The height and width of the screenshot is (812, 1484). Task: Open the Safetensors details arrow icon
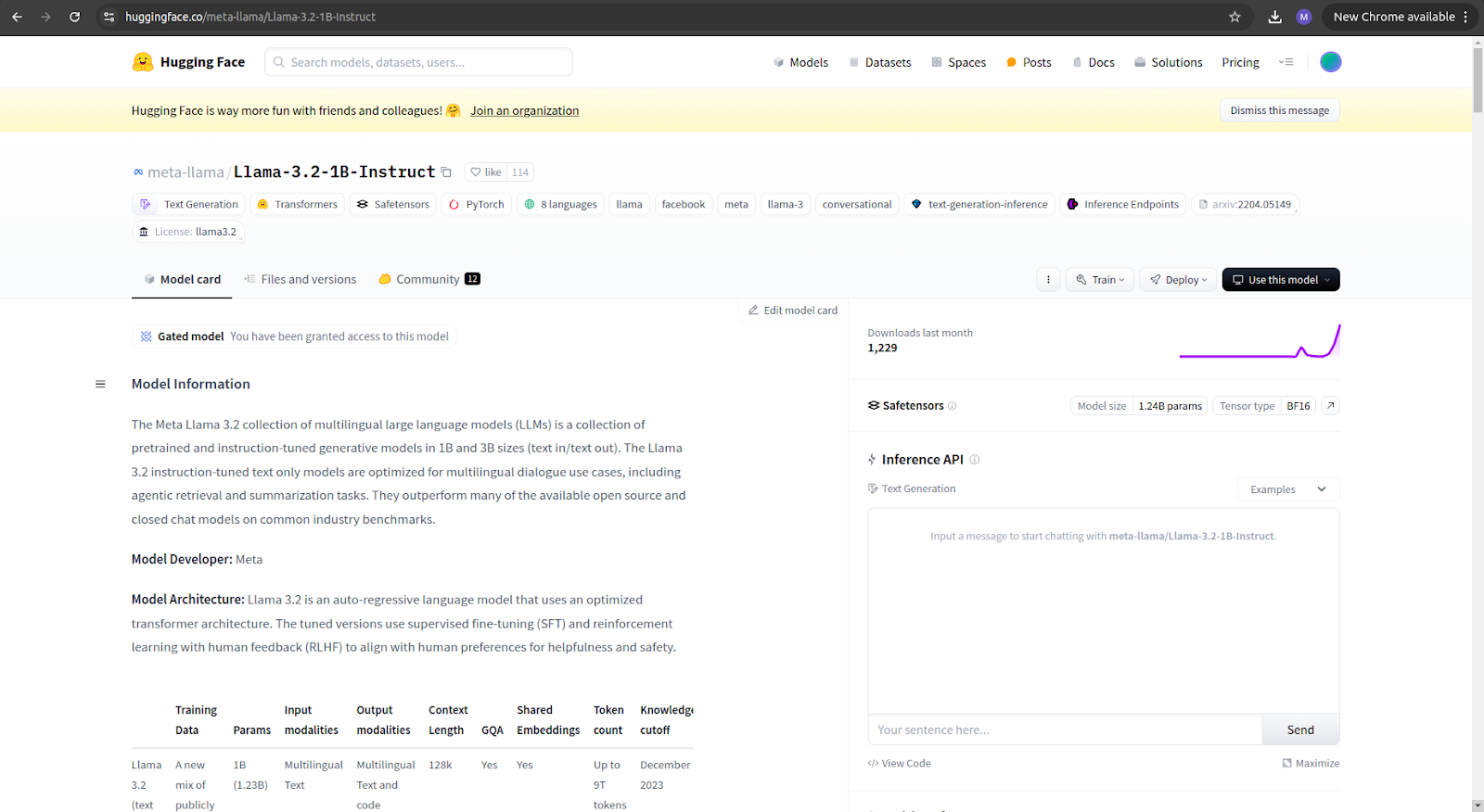1330,406
